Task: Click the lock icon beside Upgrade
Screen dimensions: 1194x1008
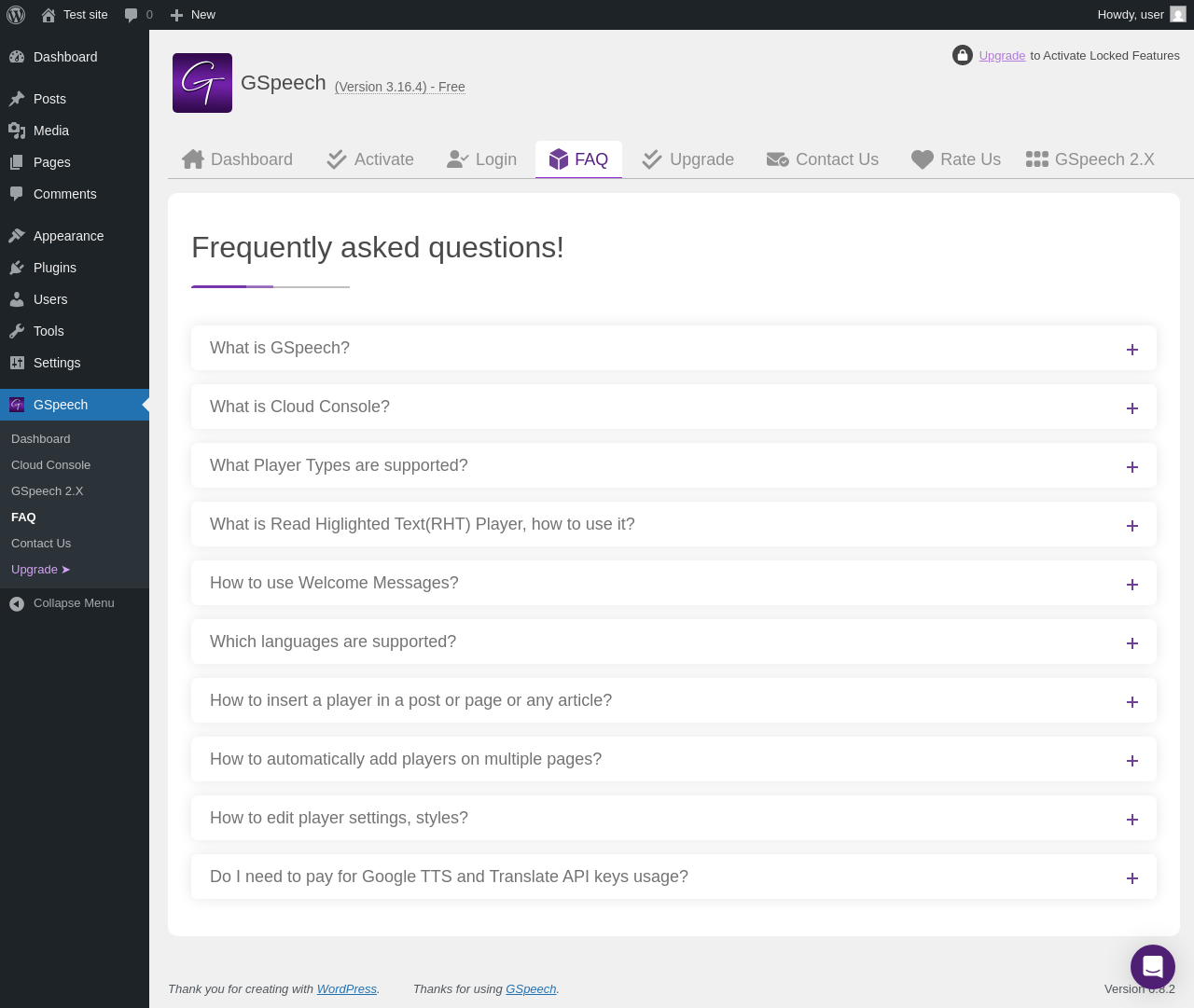Action: pos(963,56)
